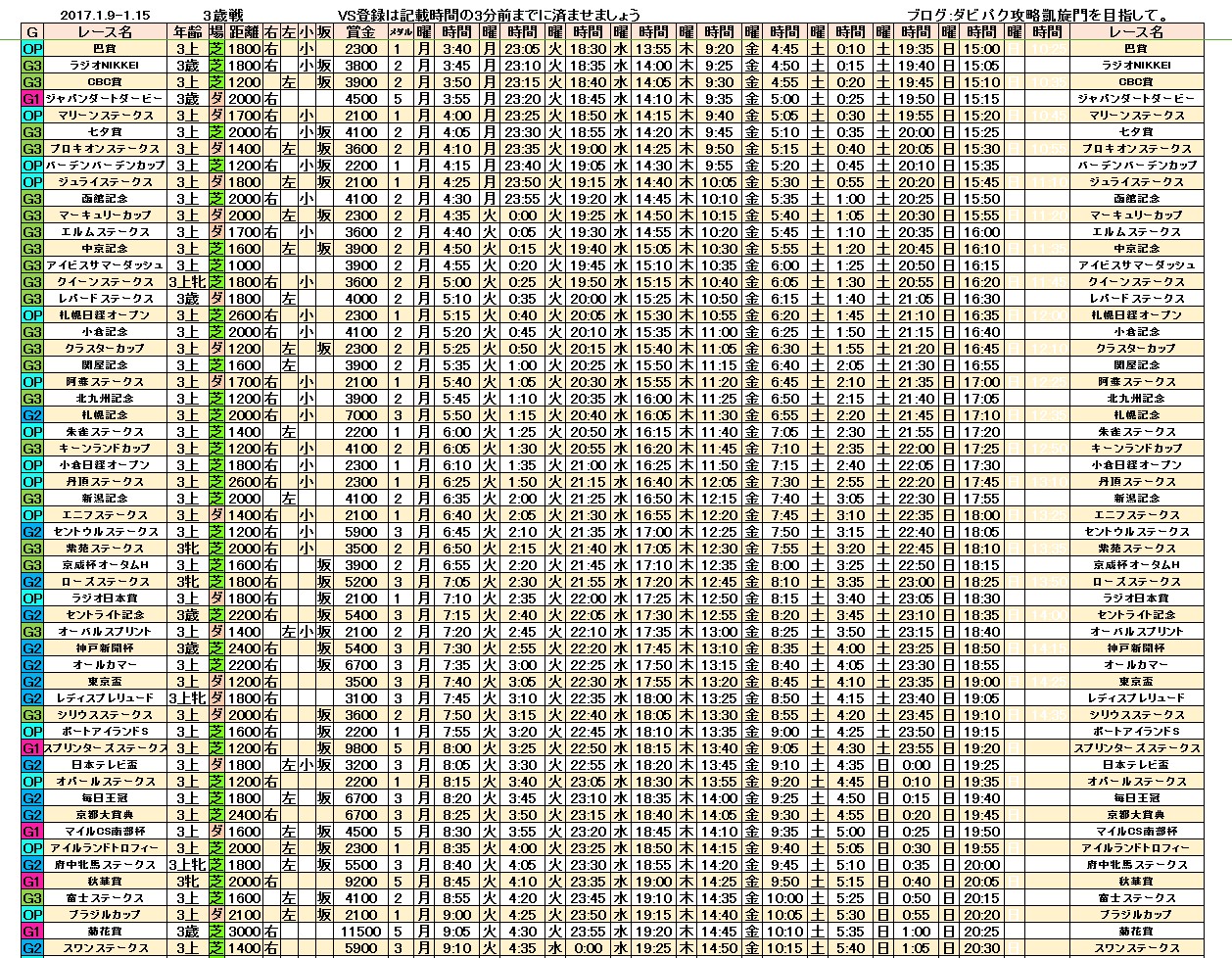The height and width of the screenshot is (958, 1232).
Task: Select time 19:35 in the 巴賞 row
Action: click(x=917, y=49)
